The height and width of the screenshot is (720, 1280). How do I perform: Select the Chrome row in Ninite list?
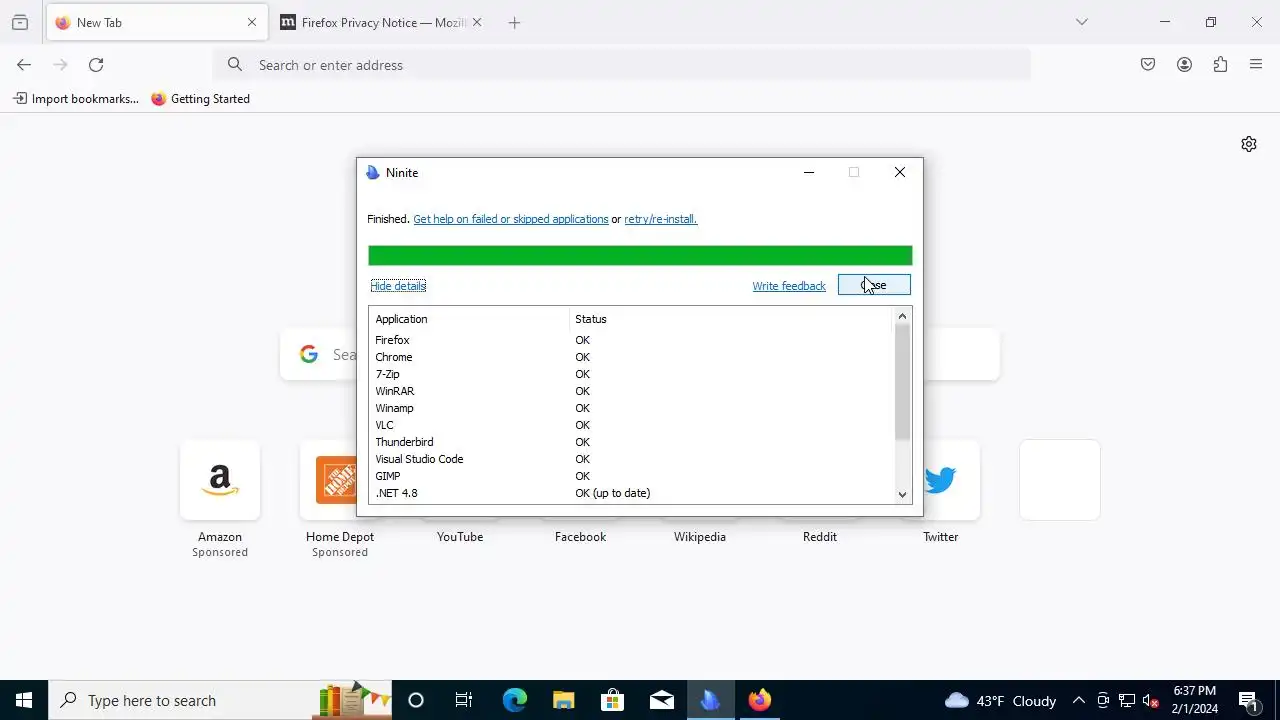(631, 357)
